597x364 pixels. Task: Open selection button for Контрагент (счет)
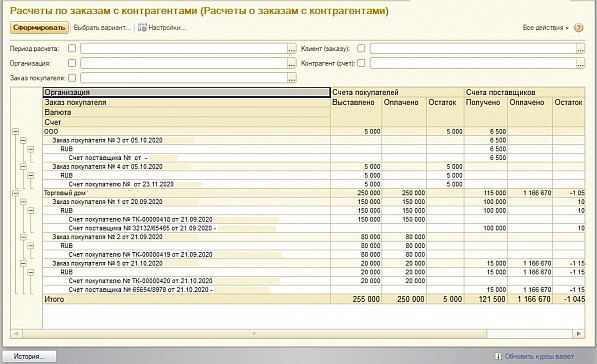[x=580, y=63]
